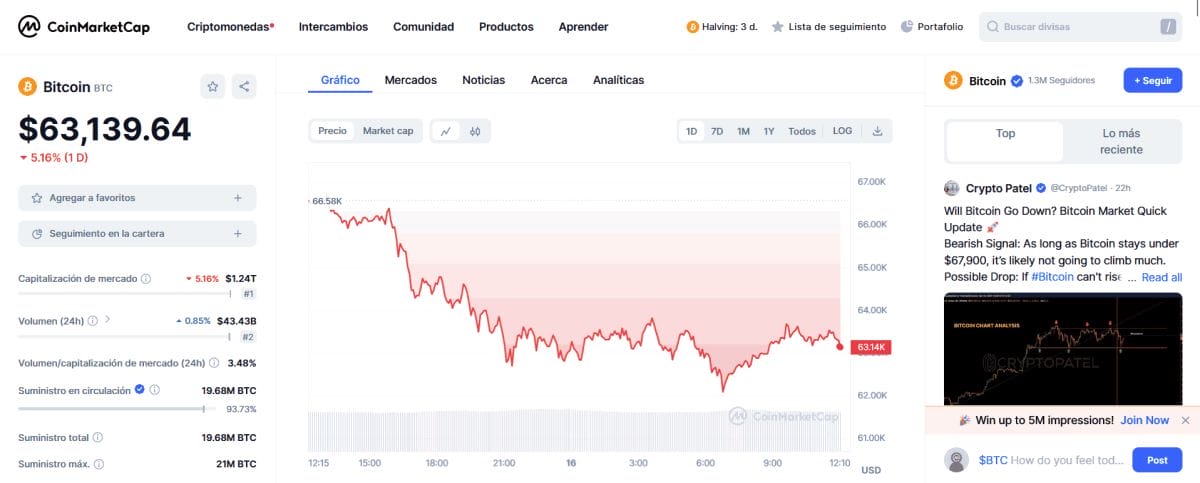Image resolution: width=1200 pixels, height=483 pixels.
Task: Click the Bitcoin halving countdown icon
Action: coord(692,27)
